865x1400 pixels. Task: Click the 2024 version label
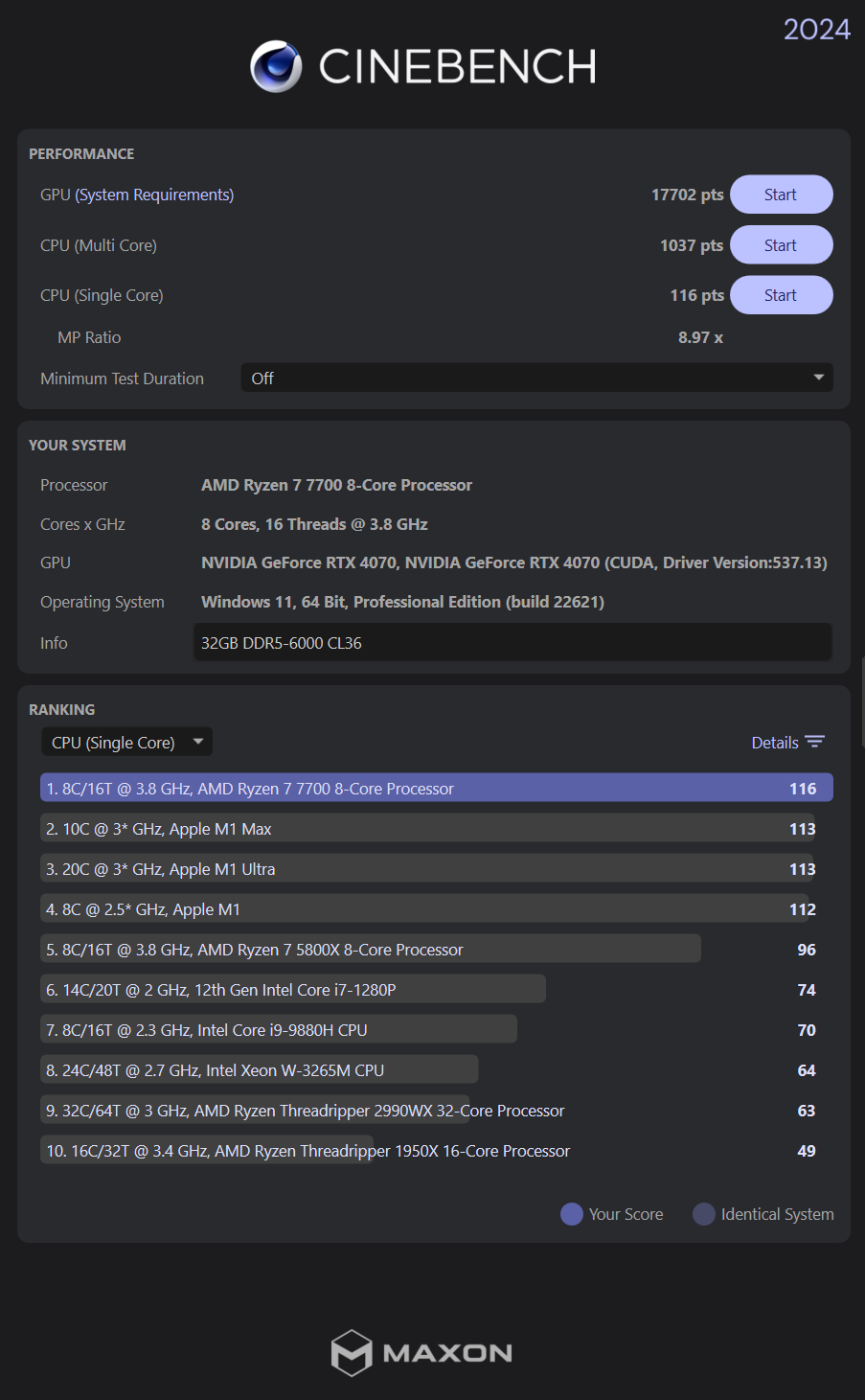[x=817, y=29]
